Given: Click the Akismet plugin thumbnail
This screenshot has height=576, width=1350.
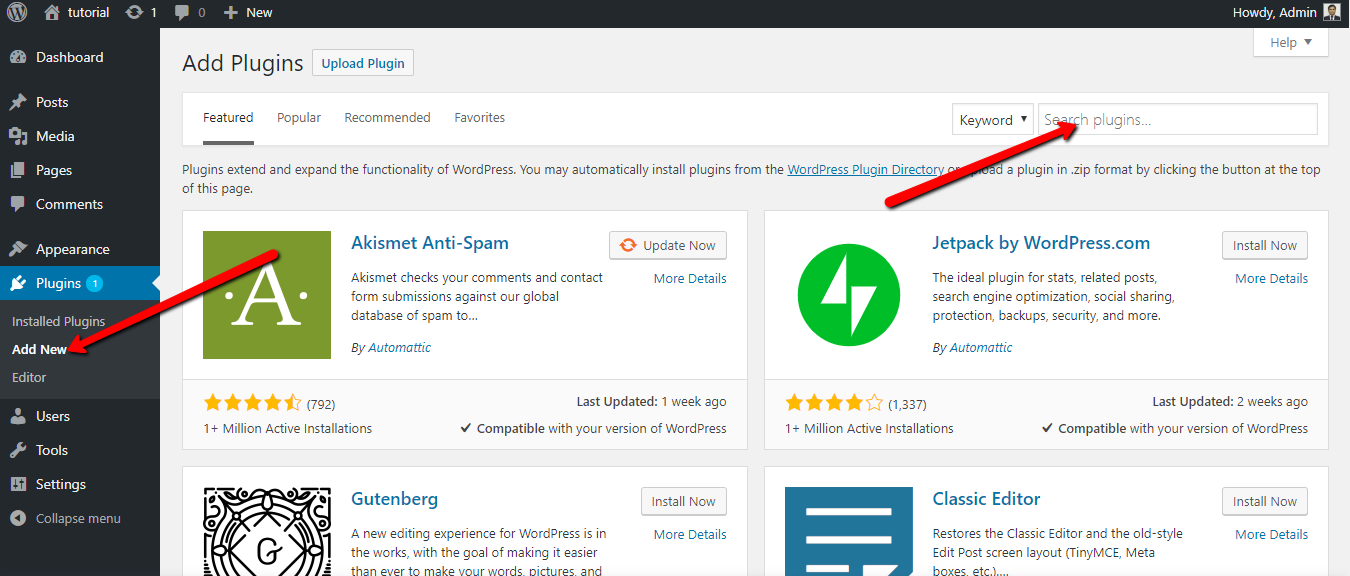Looking at the screenshot, I should (267, 295).
